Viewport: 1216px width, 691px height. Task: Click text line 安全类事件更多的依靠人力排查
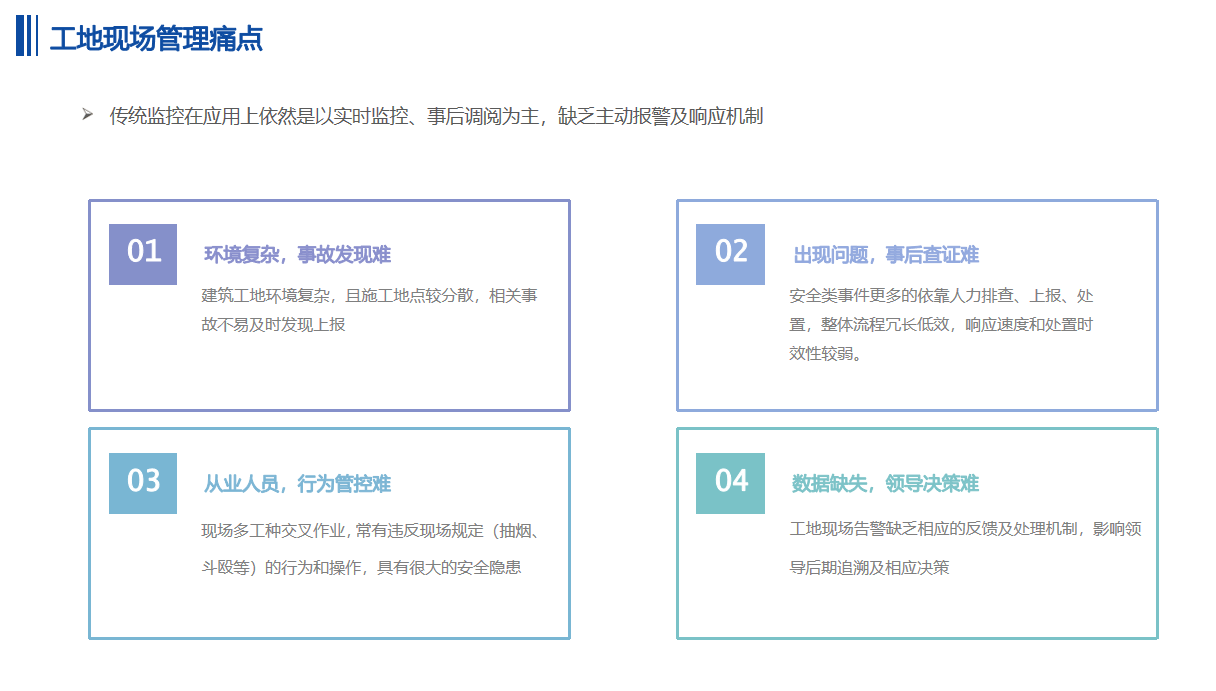pyautogui.click(x=941, y=296)
